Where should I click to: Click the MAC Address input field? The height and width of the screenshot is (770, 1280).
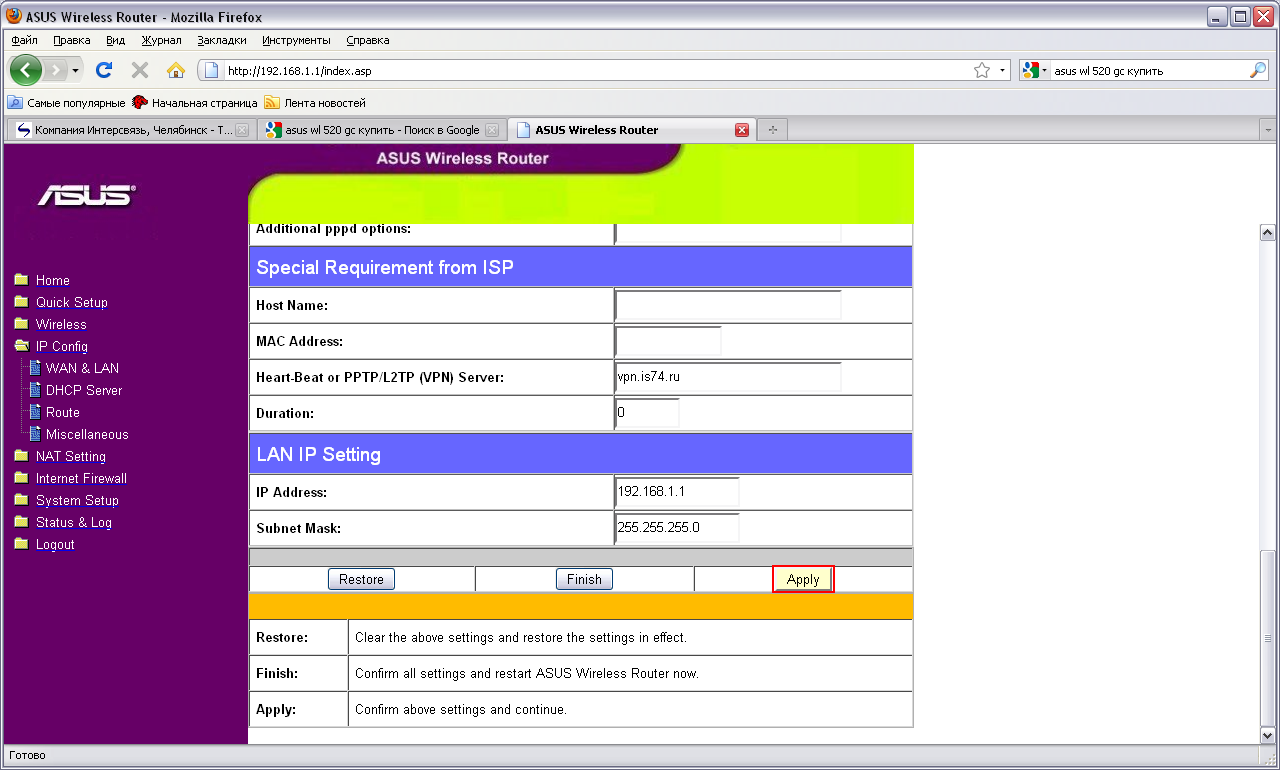668,341
